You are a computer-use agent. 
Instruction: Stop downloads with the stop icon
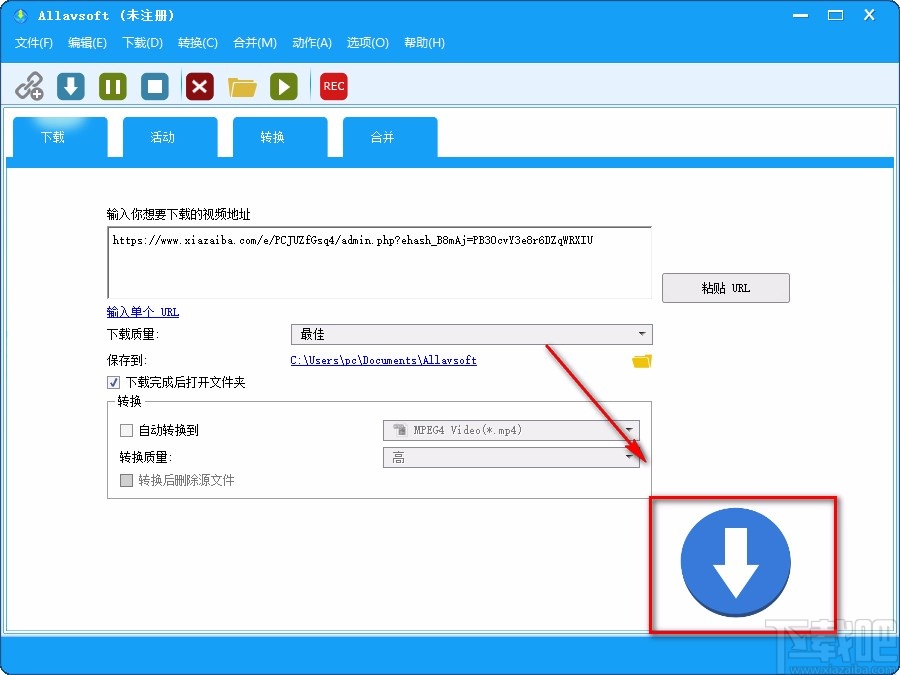[154, 86]
